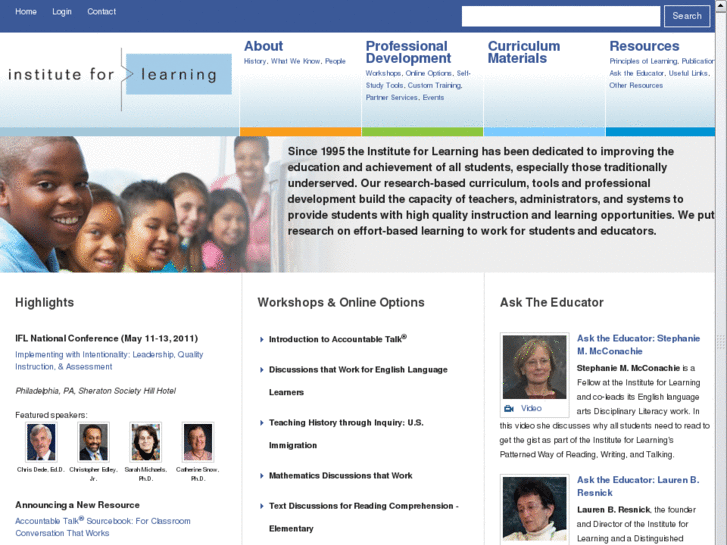Click the Home link in top bar
The height and width of the screenshot is (545, 727).
(26, 12)
